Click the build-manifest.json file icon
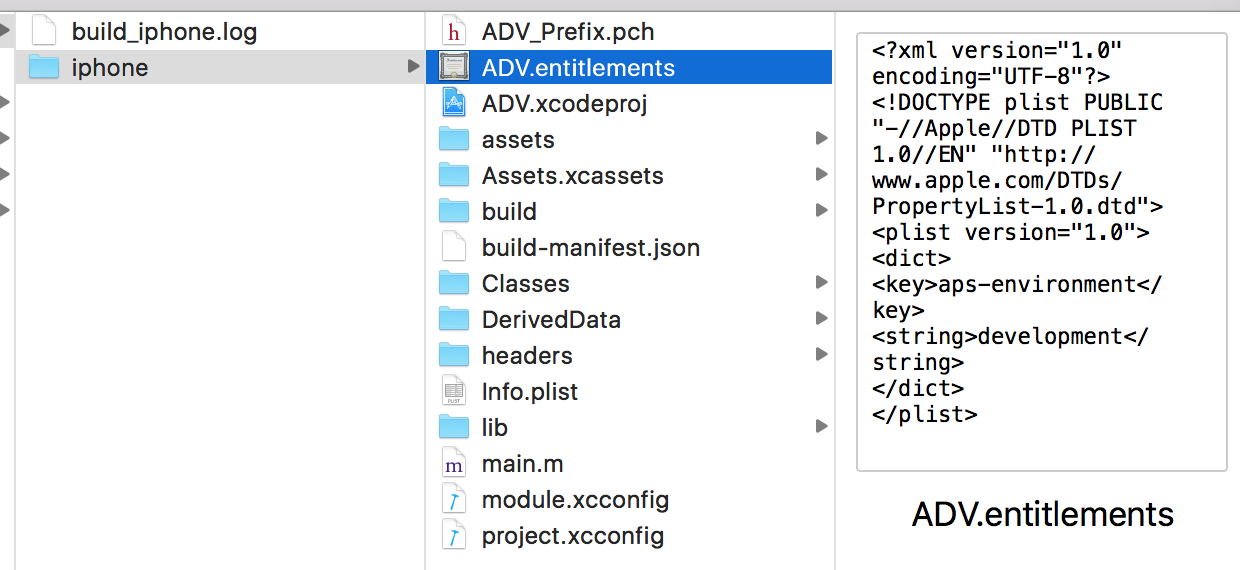The height and width of the screenshot is (570, 1240). point(454,247)
